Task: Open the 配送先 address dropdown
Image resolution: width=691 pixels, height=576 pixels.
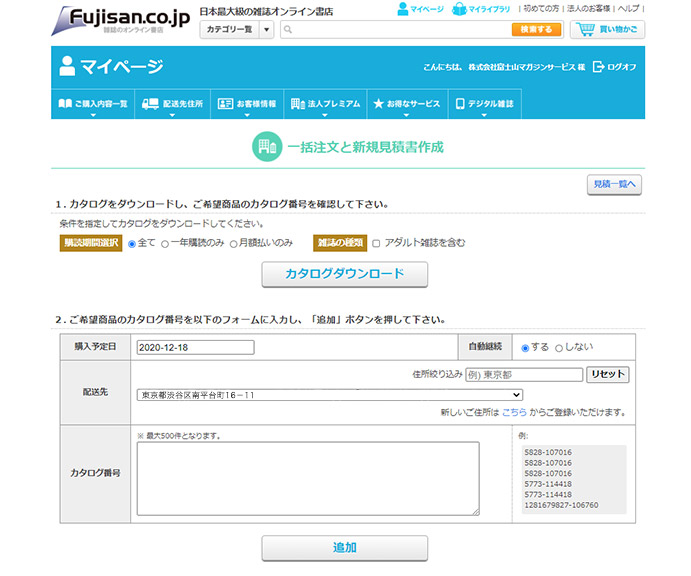Action: click(330, 395)
